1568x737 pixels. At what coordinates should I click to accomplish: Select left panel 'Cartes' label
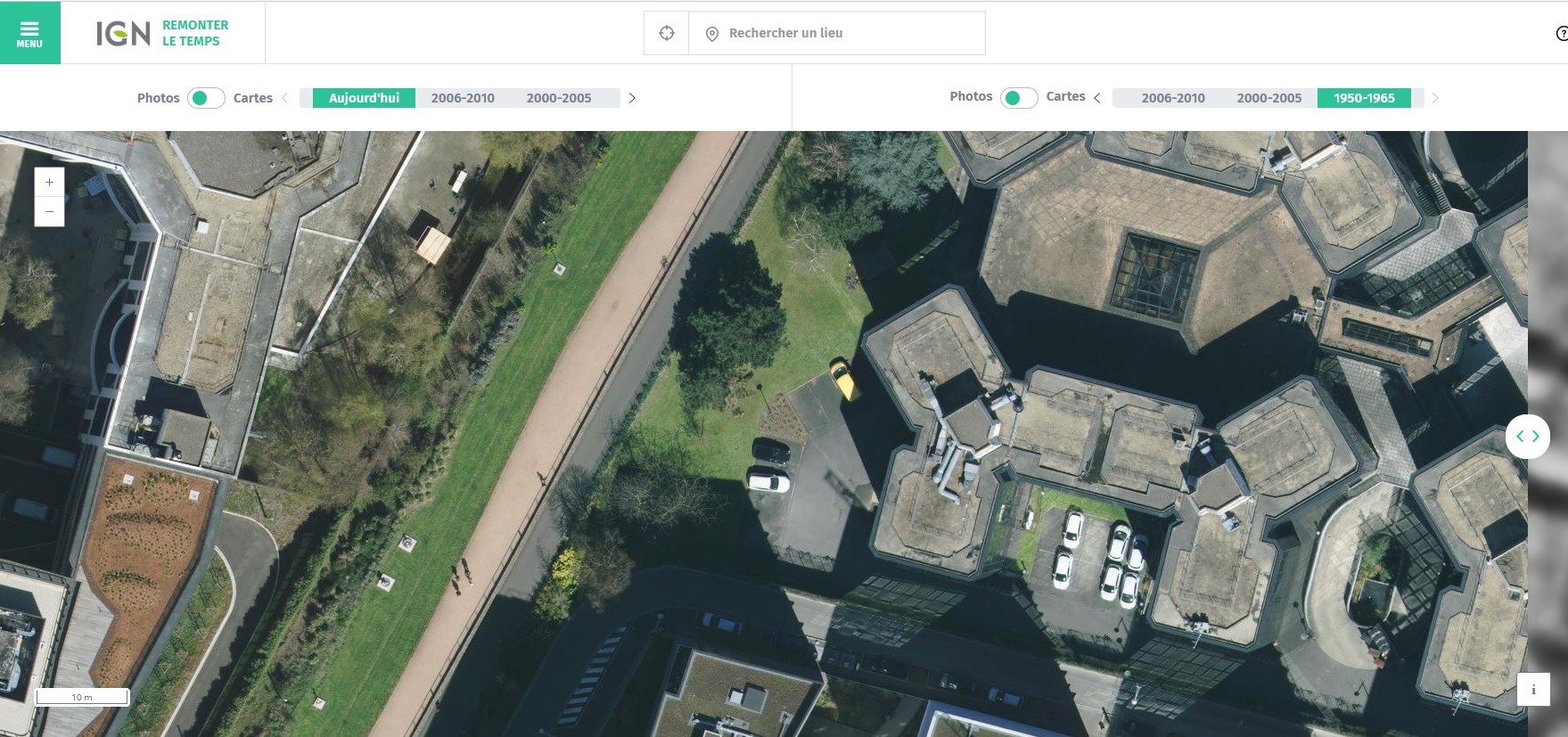coord(253,98)
